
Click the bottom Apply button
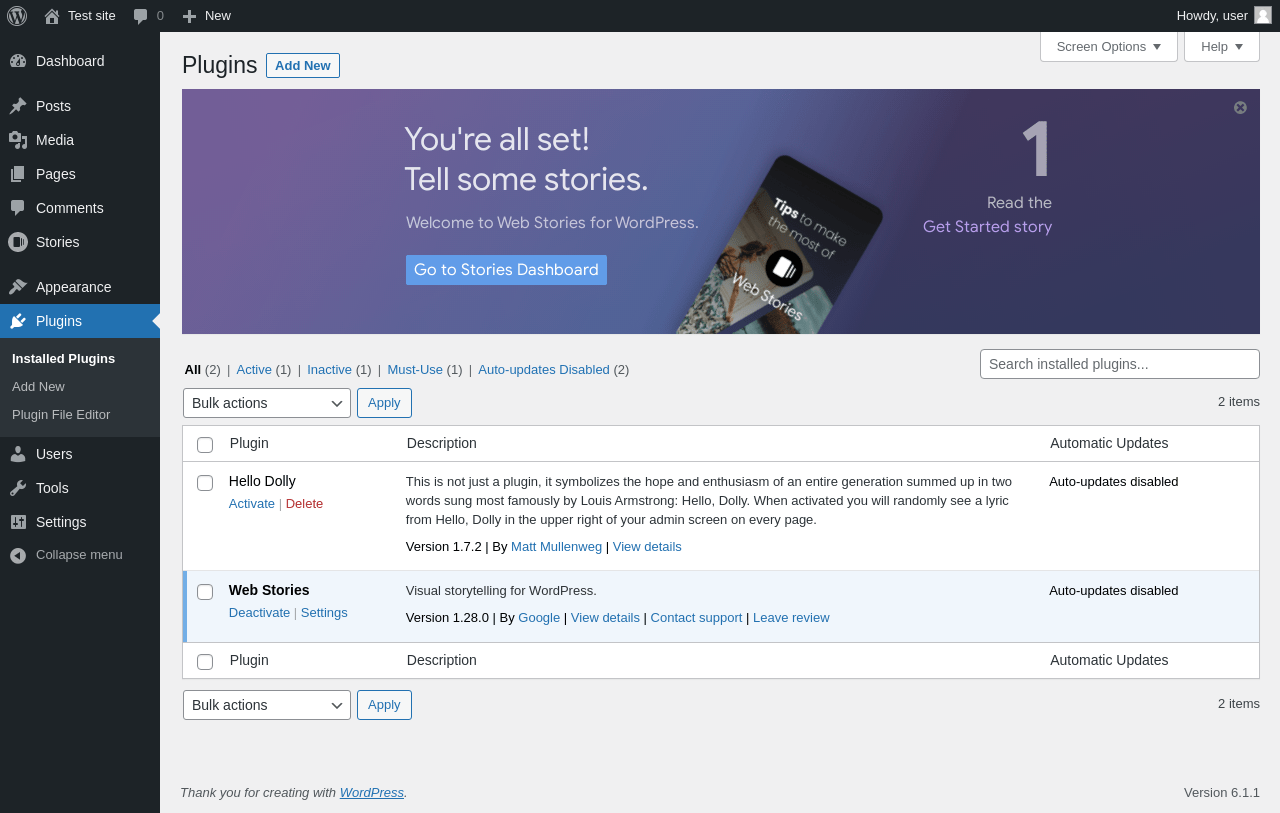pos(384,705)
